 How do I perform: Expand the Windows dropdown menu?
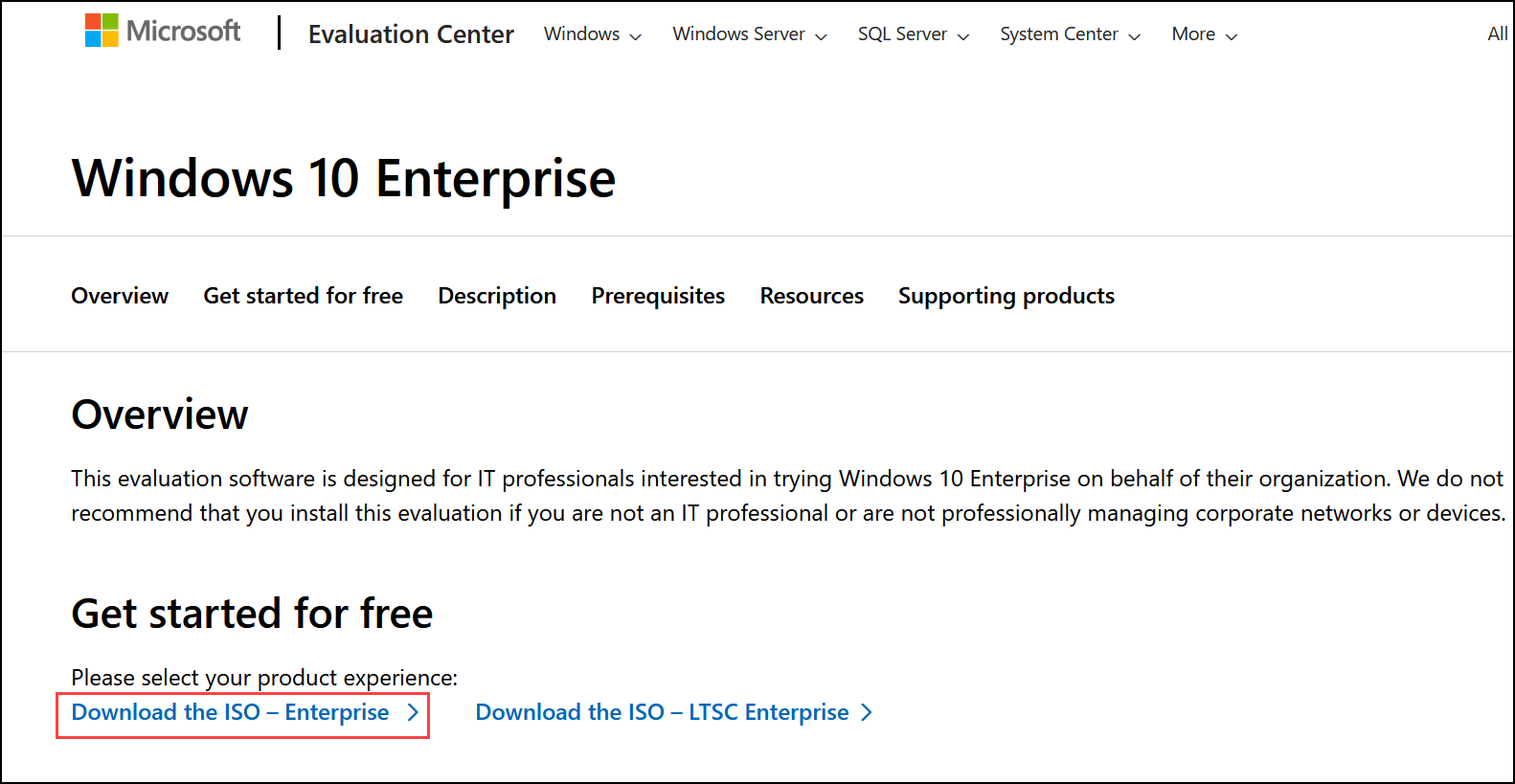click(593, 34)
